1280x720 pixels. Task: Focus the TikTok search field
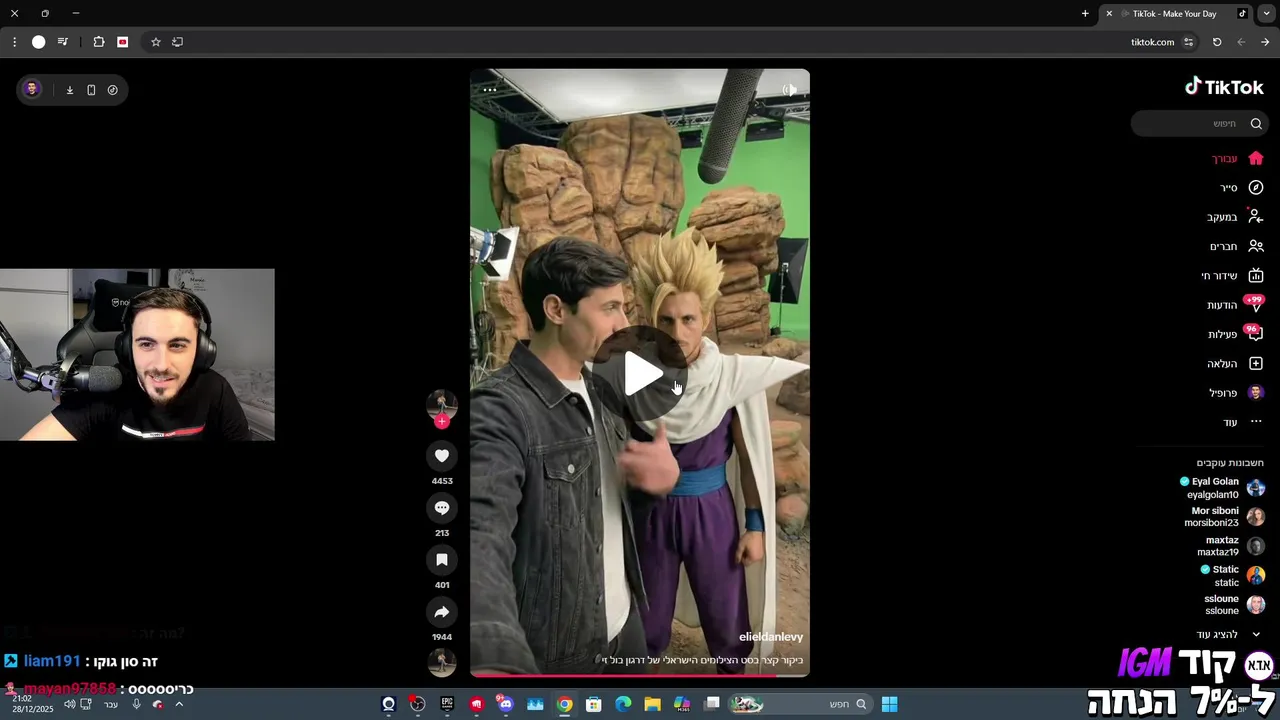point(1198,124)
